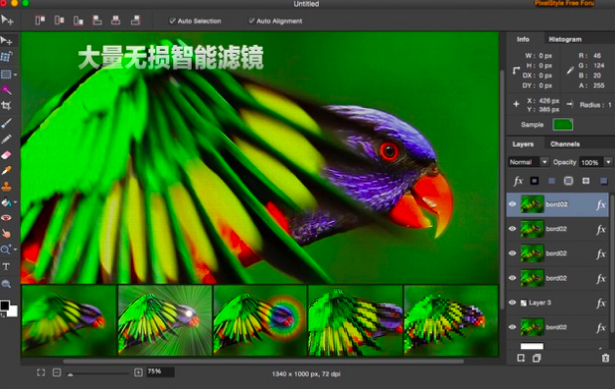Screen dimensions: 615x389
Task: Select the Layer 3 row
Action: tap(557, 303)
